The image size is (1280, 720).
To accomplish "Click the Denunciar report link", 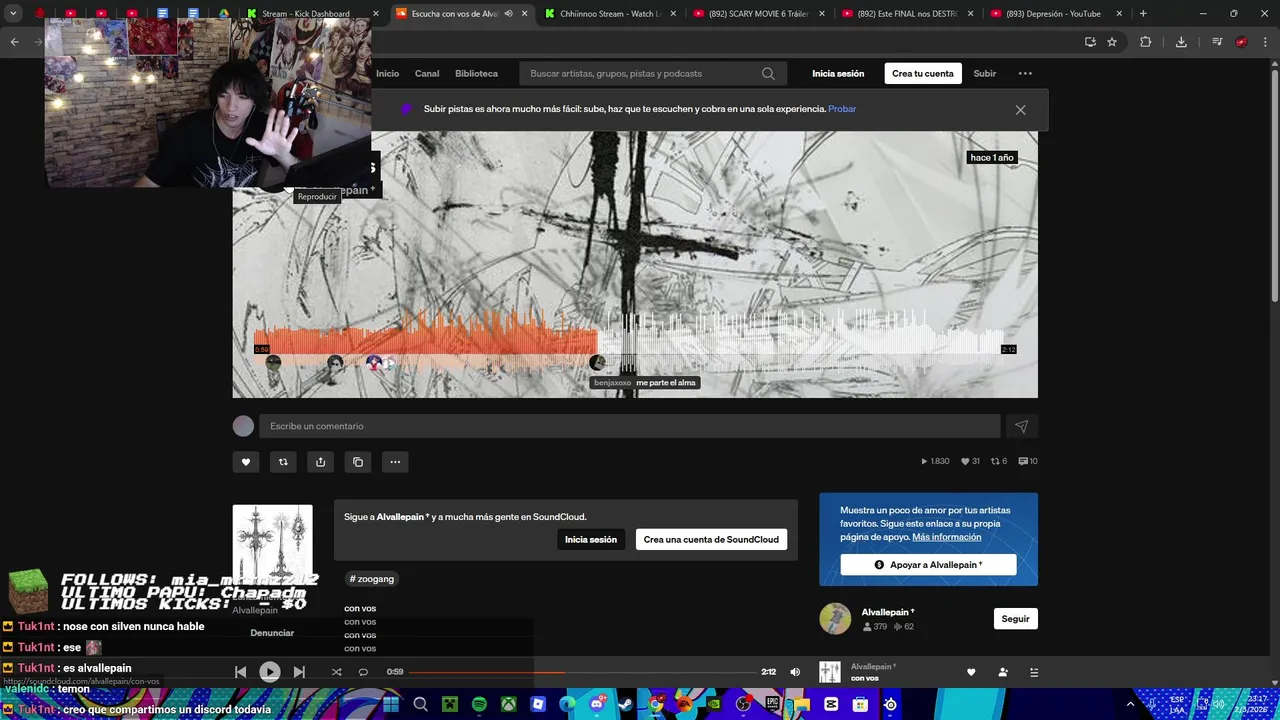I will [272, 633].
